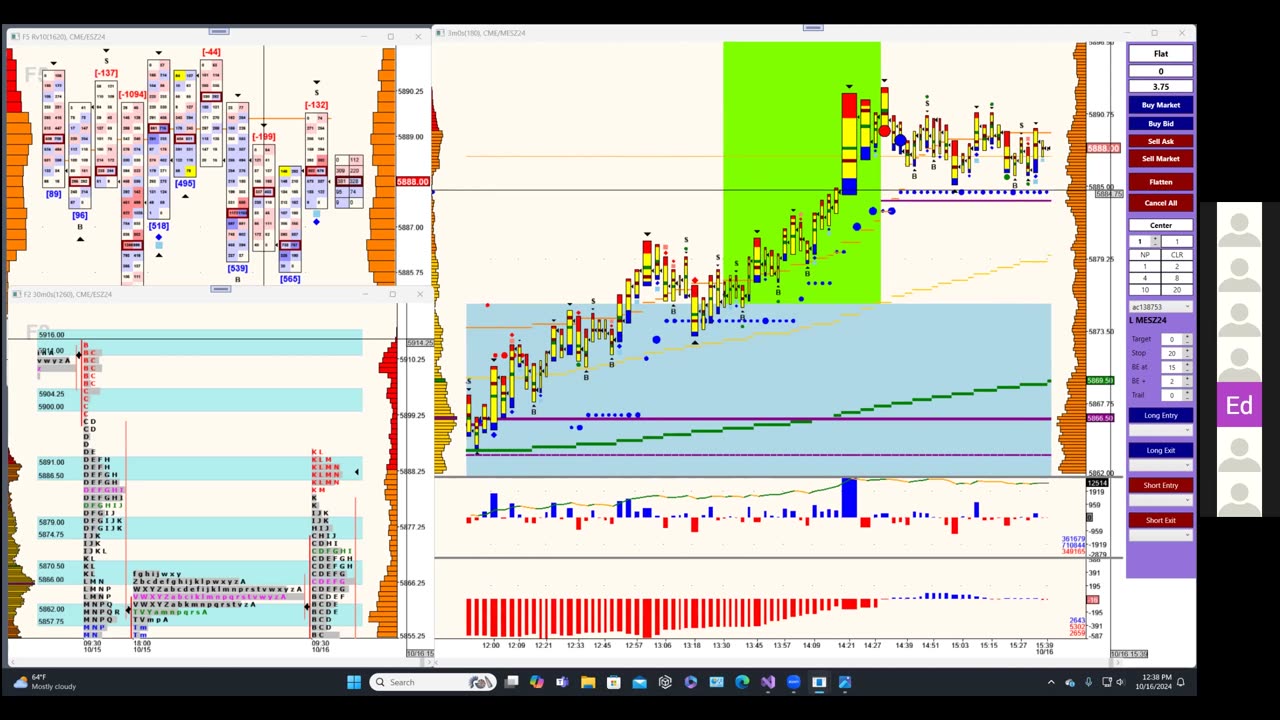Click the taskbar clock showing 12:38 PM

pos(1153,682)
